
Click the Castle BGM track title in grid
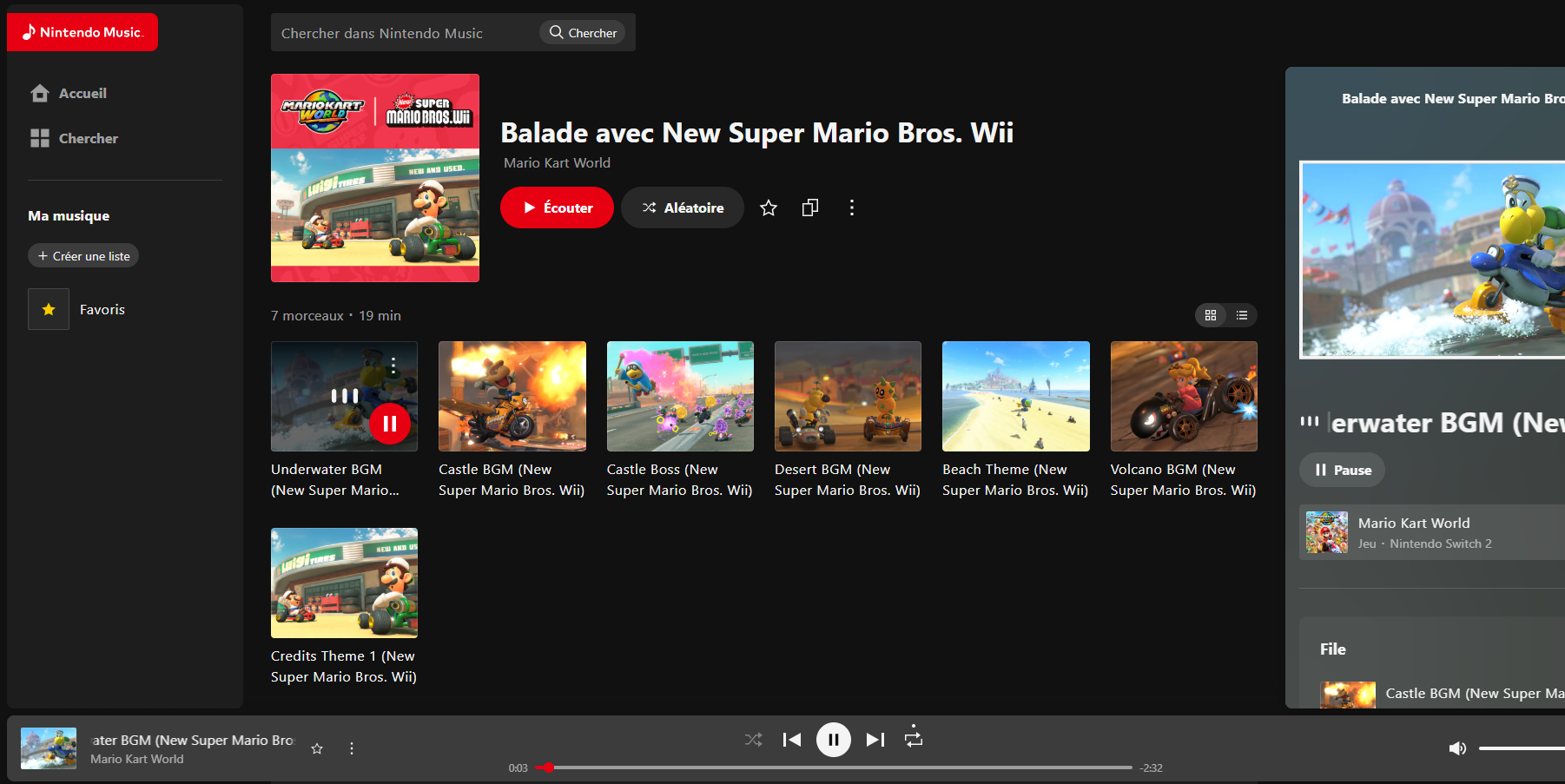512,479
